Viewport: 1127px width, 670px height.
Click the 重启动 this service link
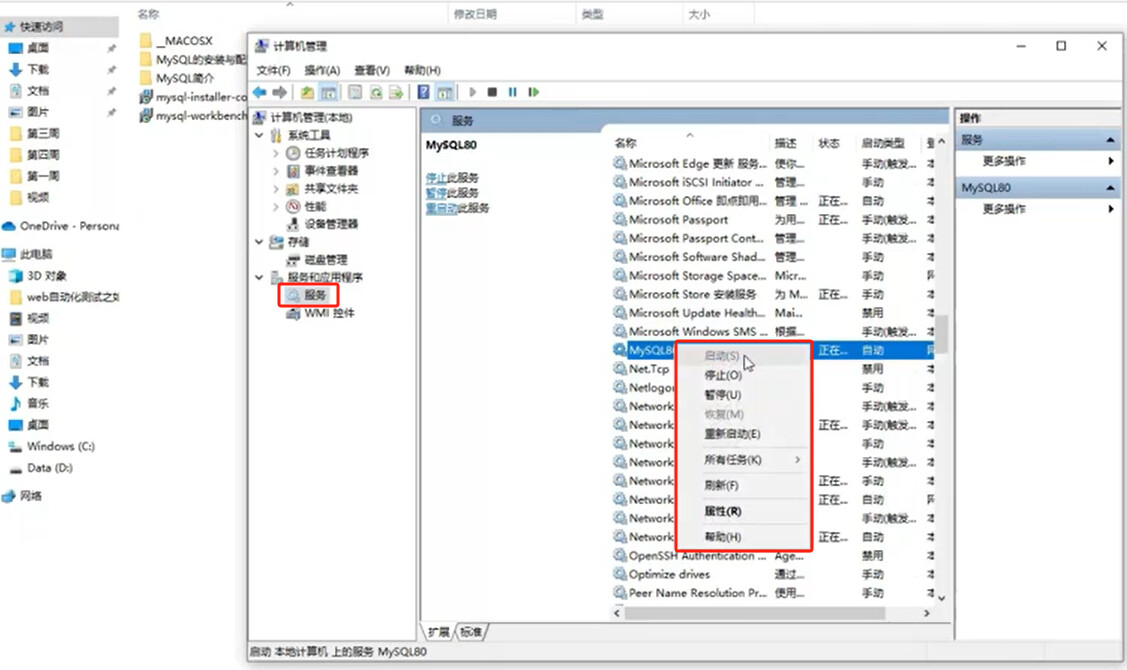coord(441,208)
